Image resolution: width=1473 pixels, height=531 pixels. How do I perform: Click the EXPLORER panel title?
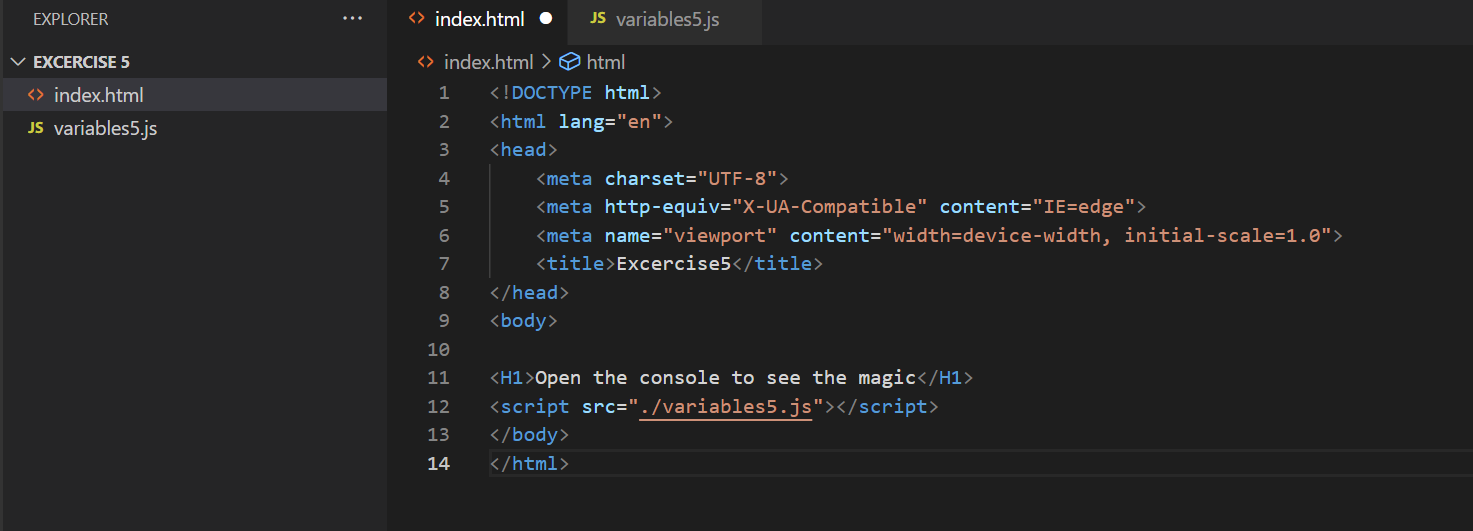(x=71, y=19)
